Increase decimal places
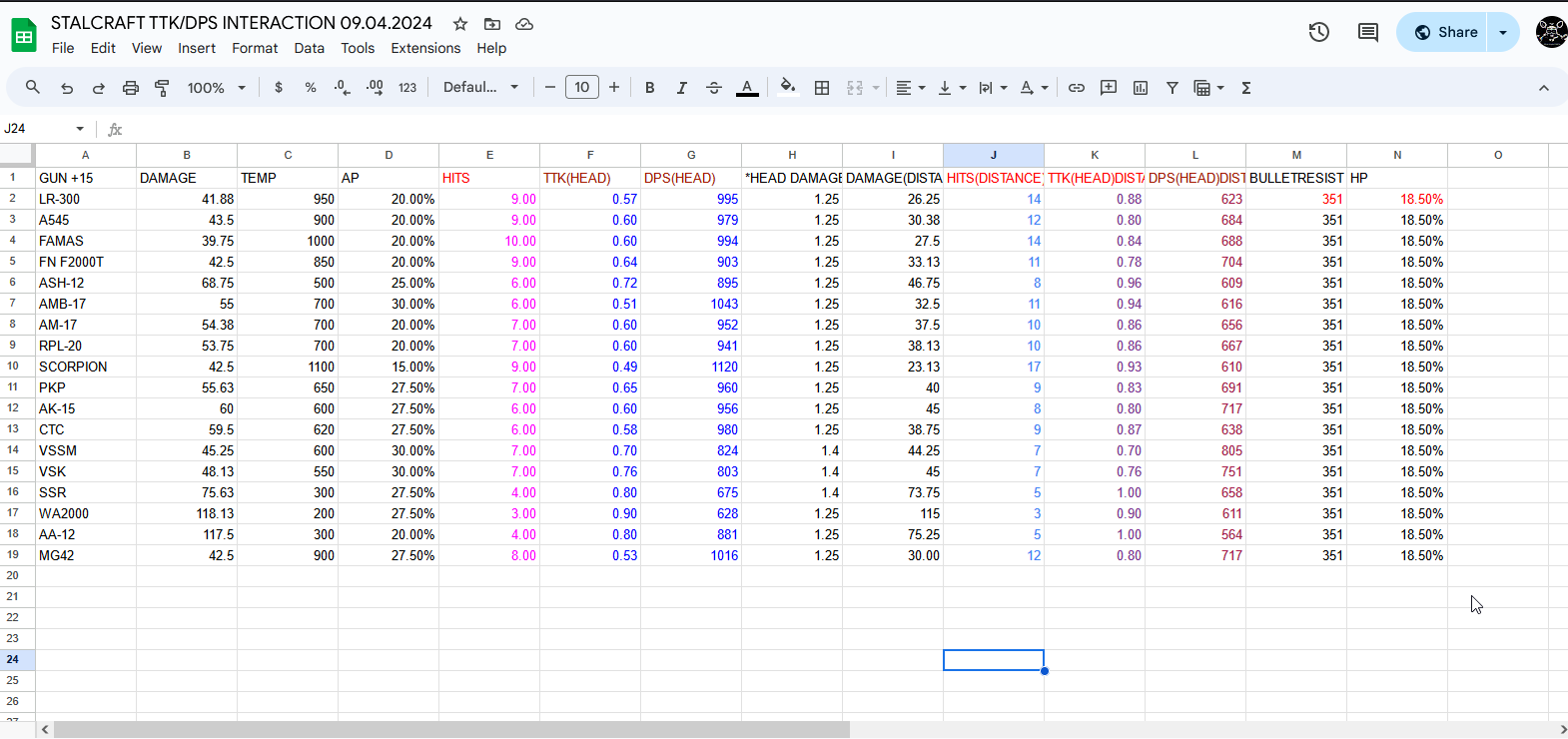 pyautogui.click(x=375, y=88)
